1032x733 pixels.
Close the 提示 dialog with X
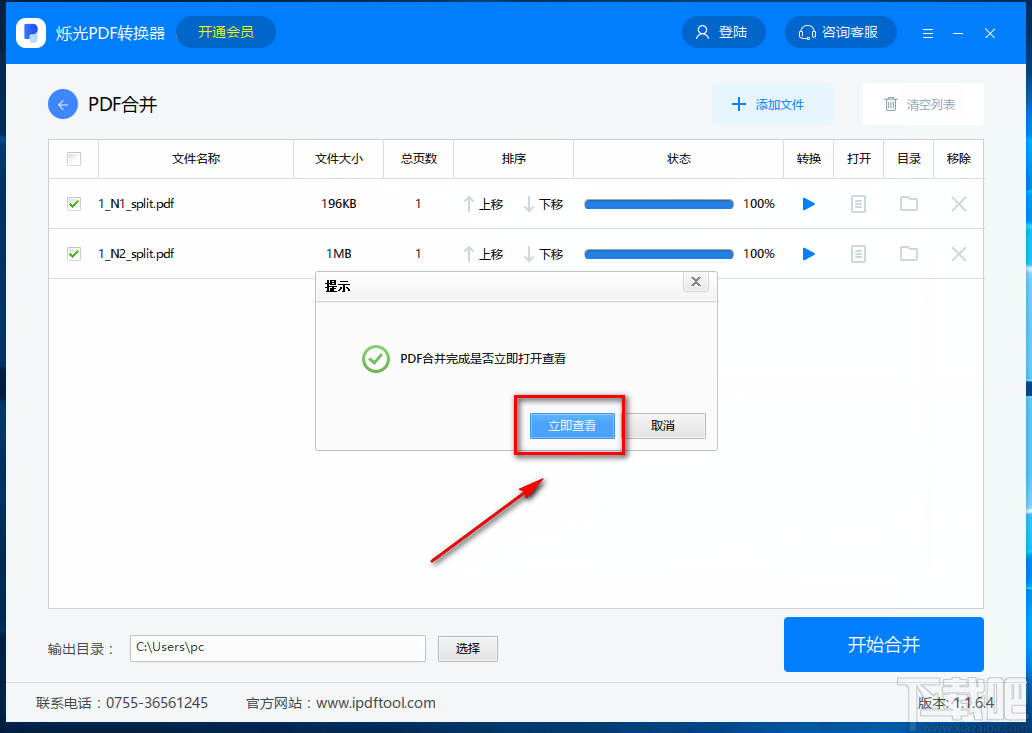coord(696,282)
